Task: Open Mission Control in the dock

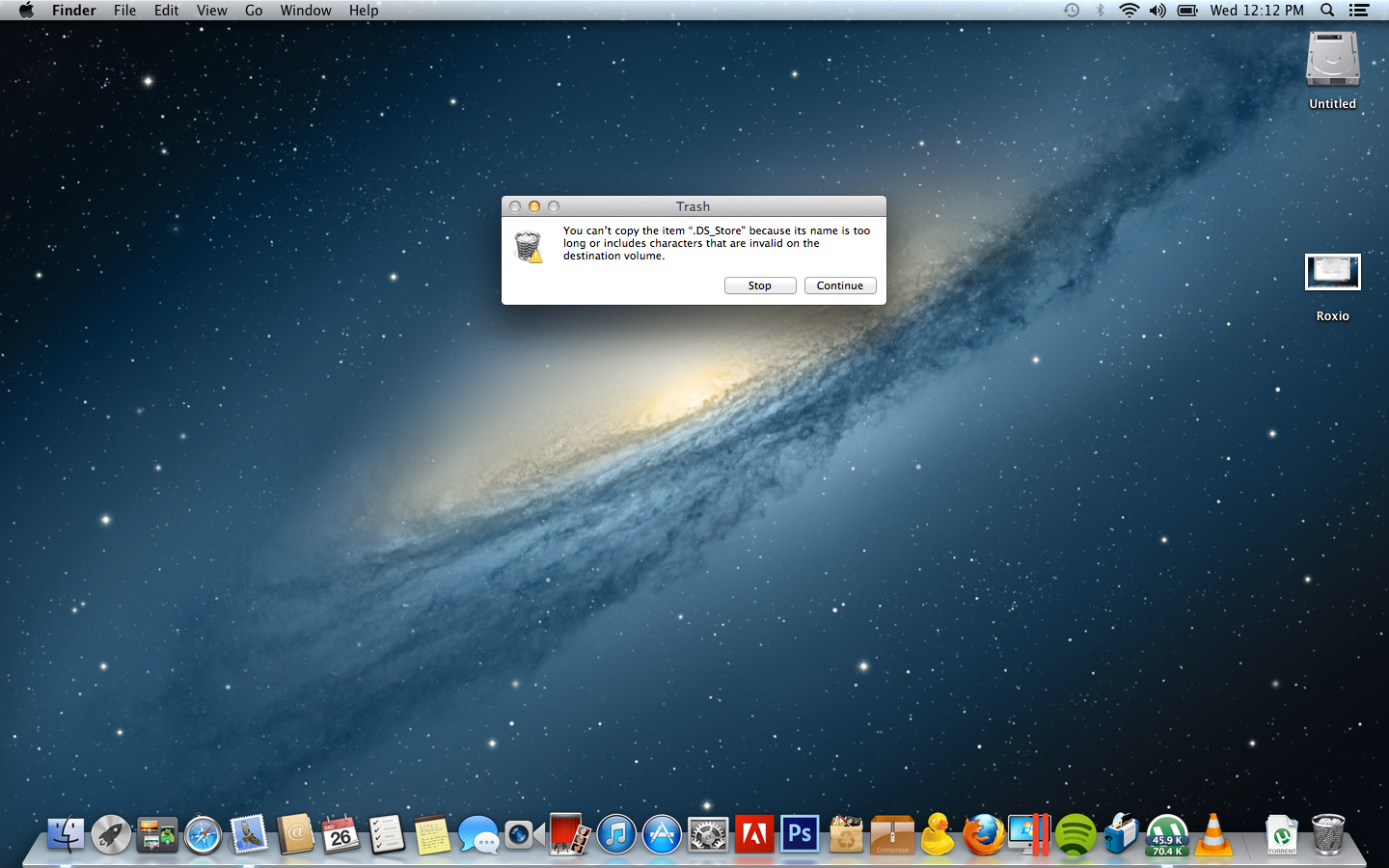Action: 157,835
